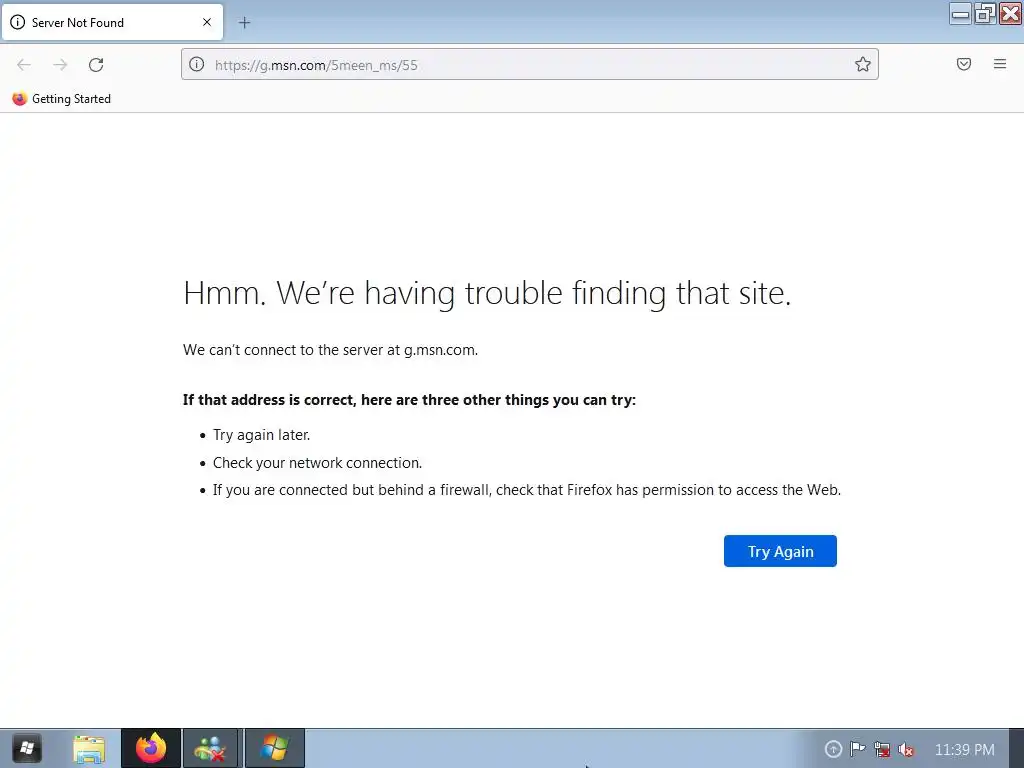Open the Windows Start menu
The image size is (1024, 768).
click(27, 748)
